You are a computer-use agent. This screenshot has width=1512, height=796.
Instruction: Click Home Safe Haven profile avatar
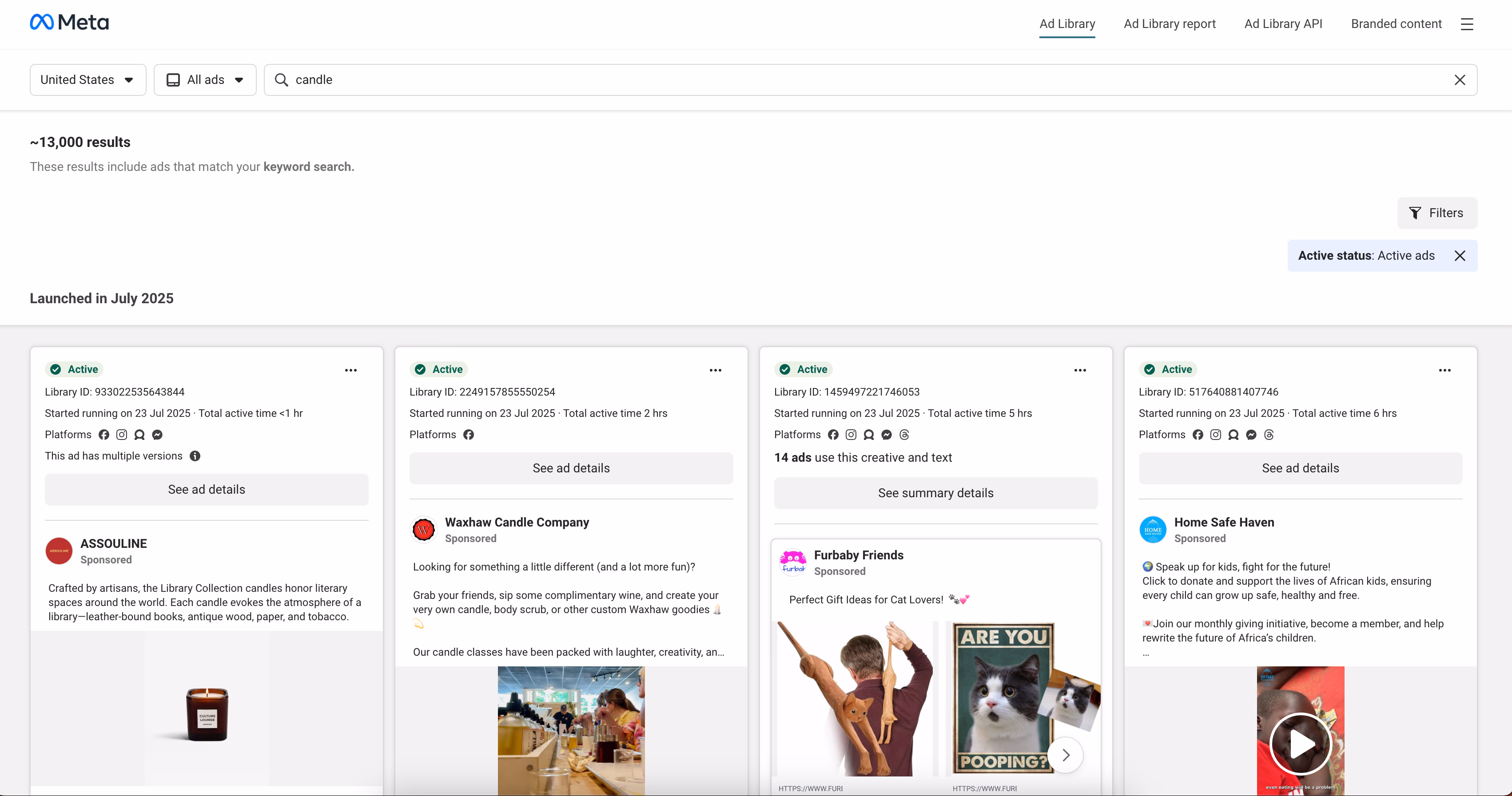point(1152,530)
